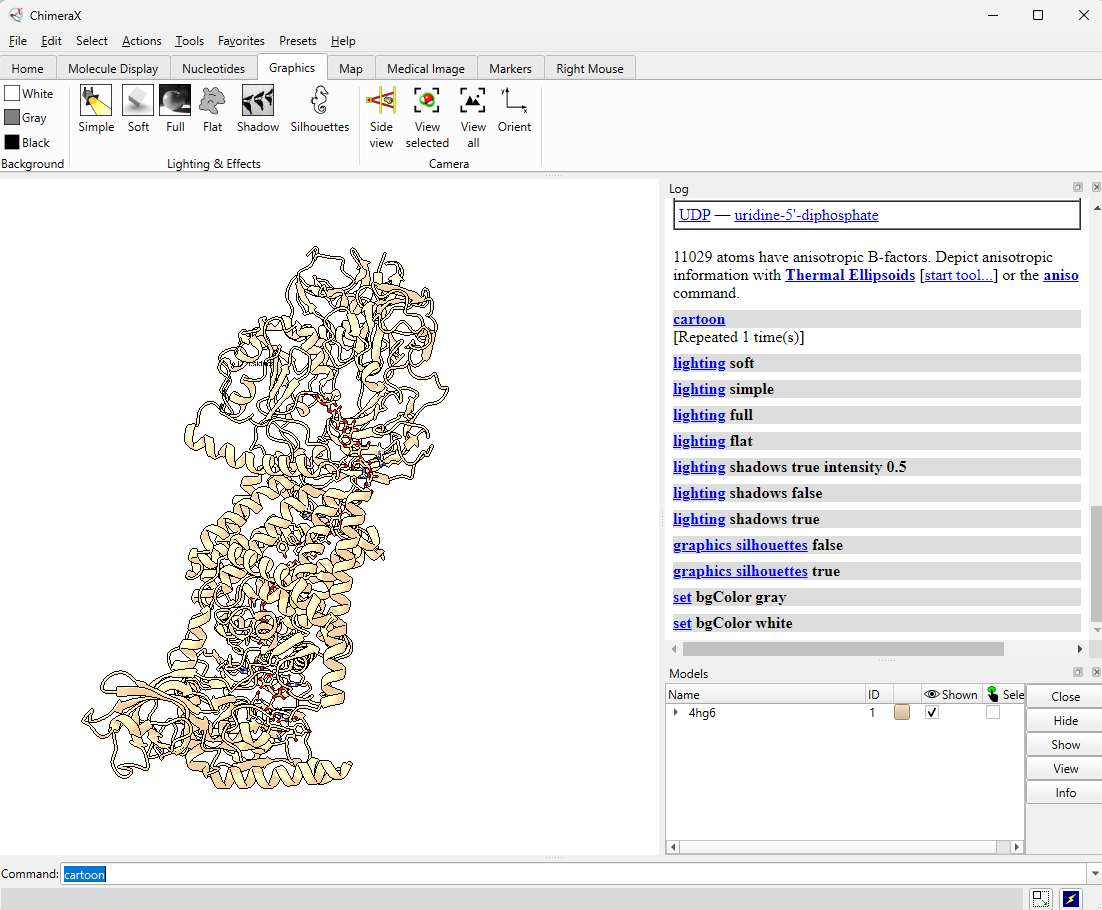Switch to the Home tab
This screenshot has height=910, width=1102.
[27, 68]
